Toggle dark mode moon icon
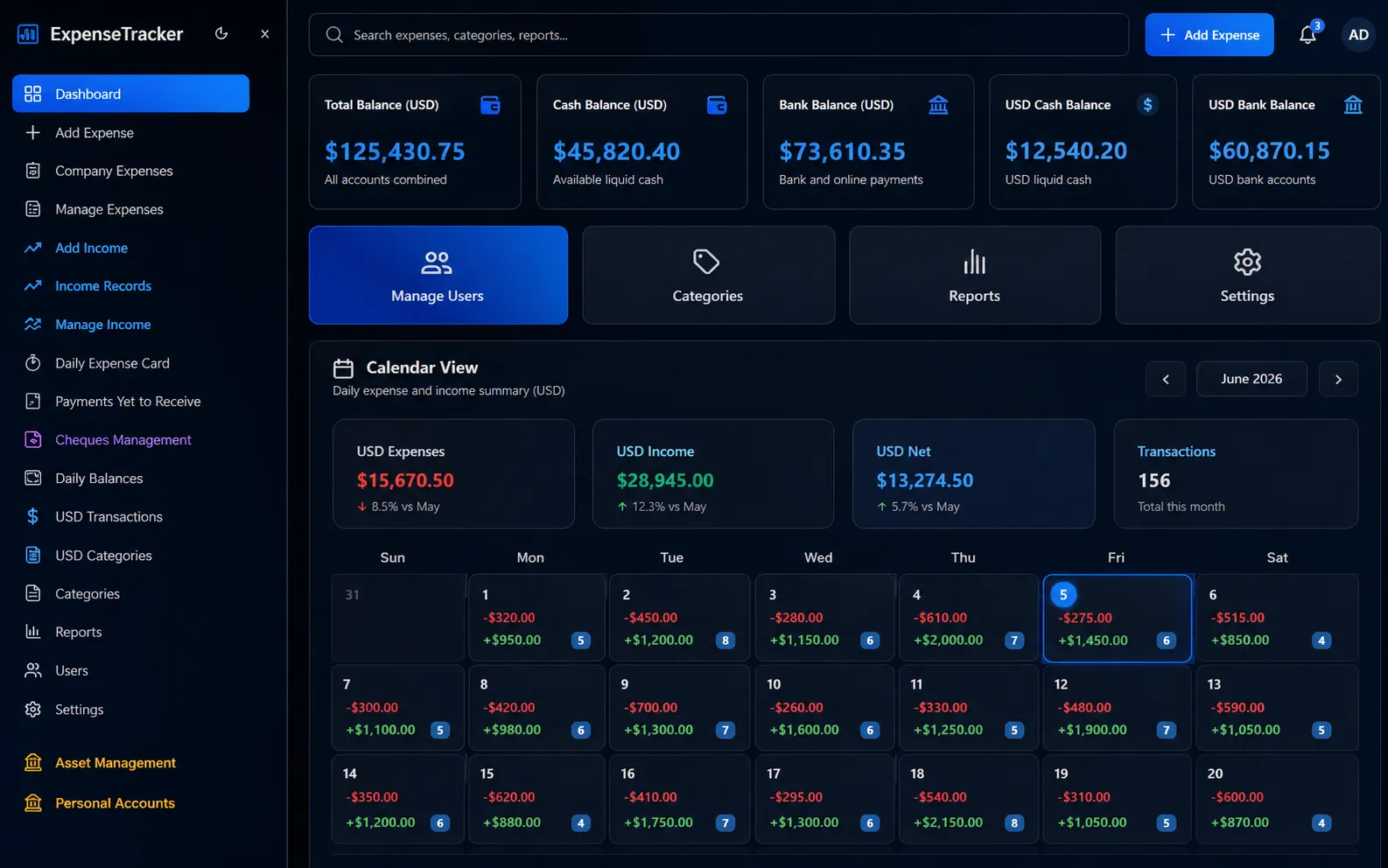1388x868 pixels. coord(221,34)
